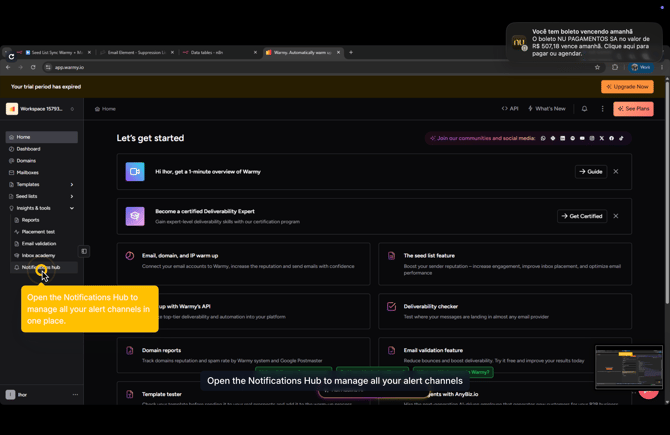This screenshot has height=435, width=670.
Task: Click the video camera overview icon
Action: click(135, 172)
